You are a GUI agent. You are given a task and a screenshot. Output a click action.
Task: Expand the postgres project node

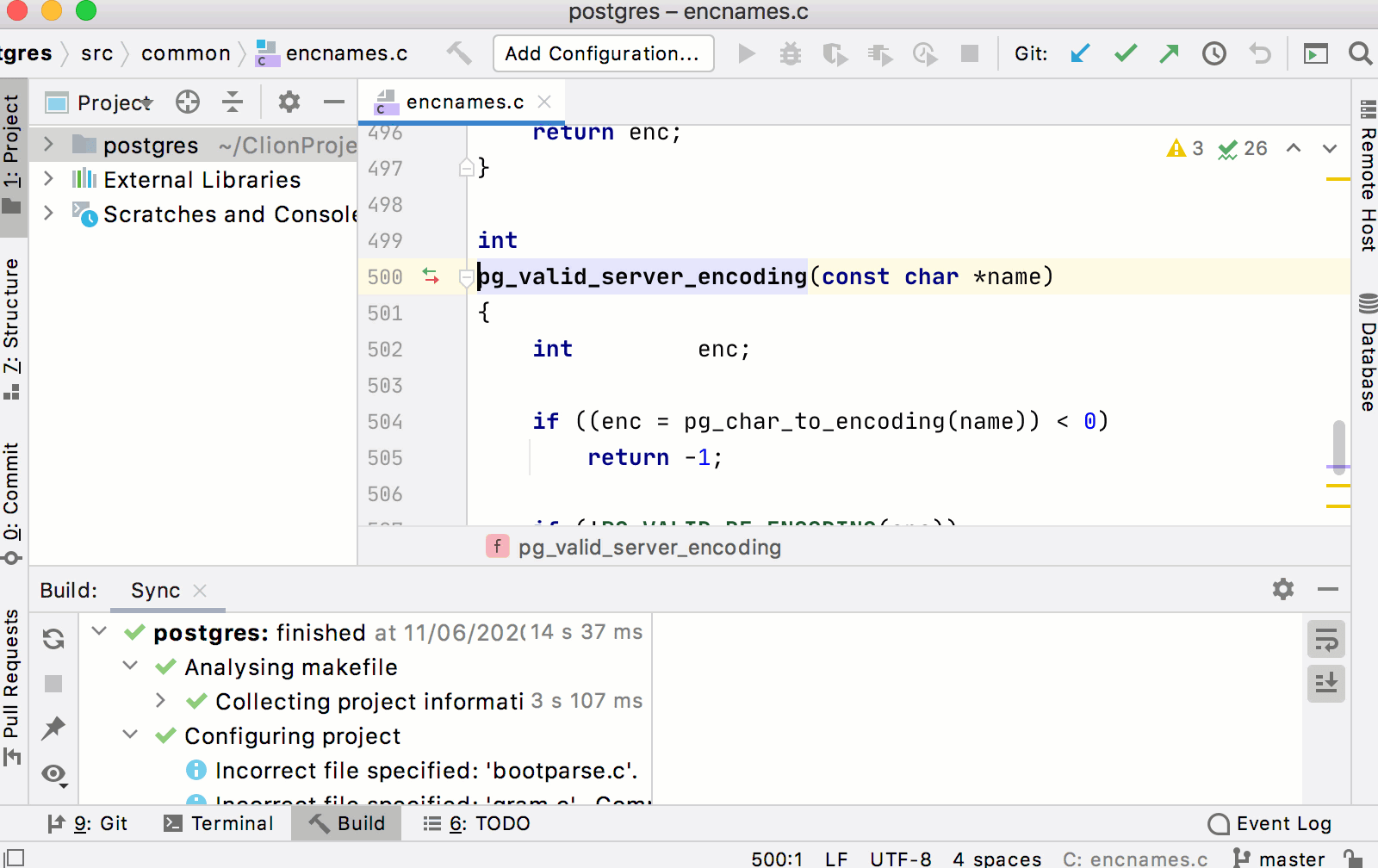click(x=48, y=145)
